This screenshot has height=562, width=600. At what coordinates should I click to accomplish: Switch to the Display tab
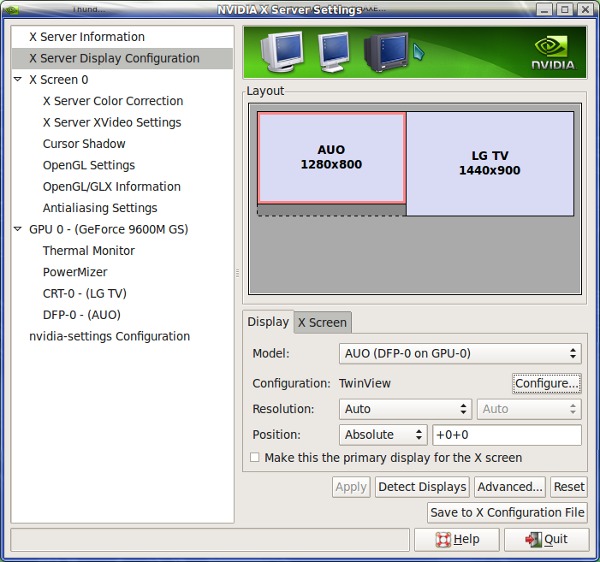tap(268, 322)
